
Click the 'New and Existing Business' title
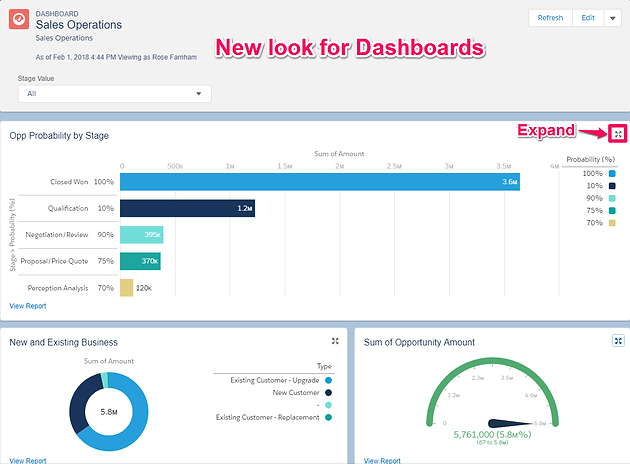(63, 342)
